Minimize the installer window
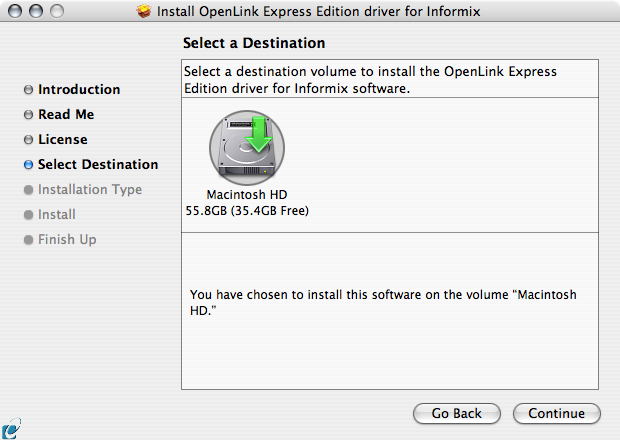Image resolution: width=620 pixels, height=440 pixels. 36,11
